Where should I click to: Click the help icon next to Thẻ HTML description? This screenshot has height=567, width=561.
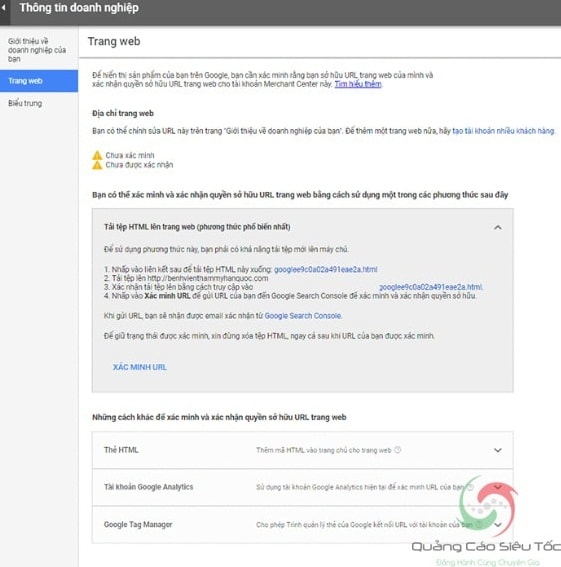pos(398,450)
